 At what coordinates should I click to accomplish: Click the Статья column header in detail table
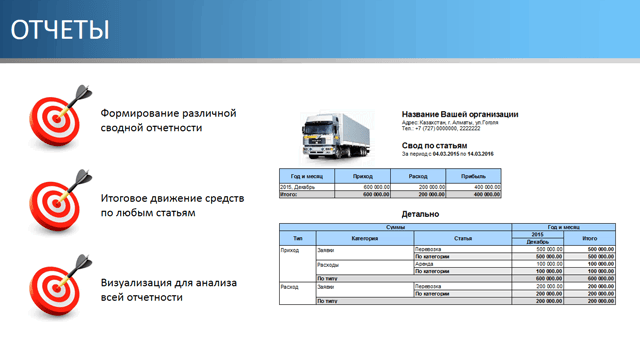pos(463,238)
